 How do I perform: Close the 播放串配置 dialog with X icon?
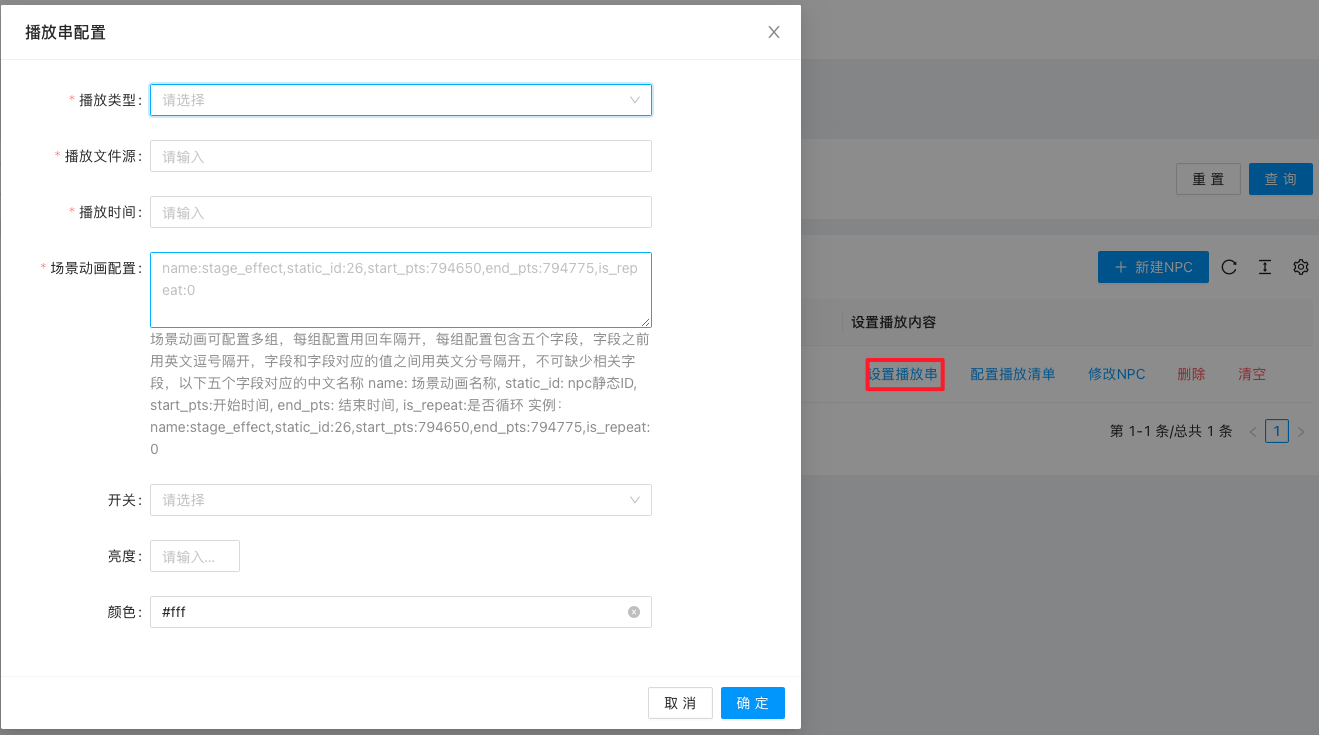pos(773,32)
